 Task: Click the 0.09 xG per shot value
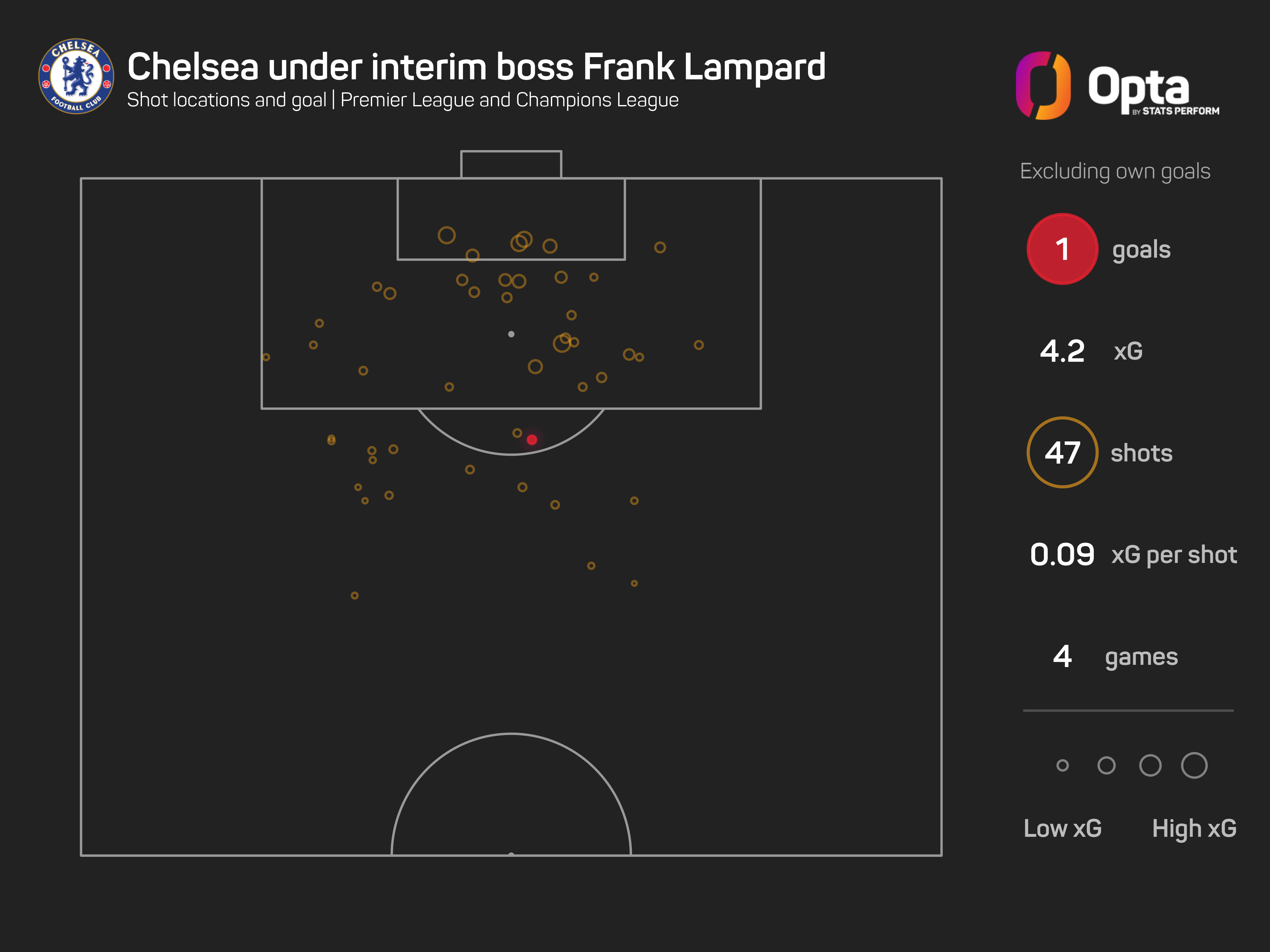click(1062, 554)
